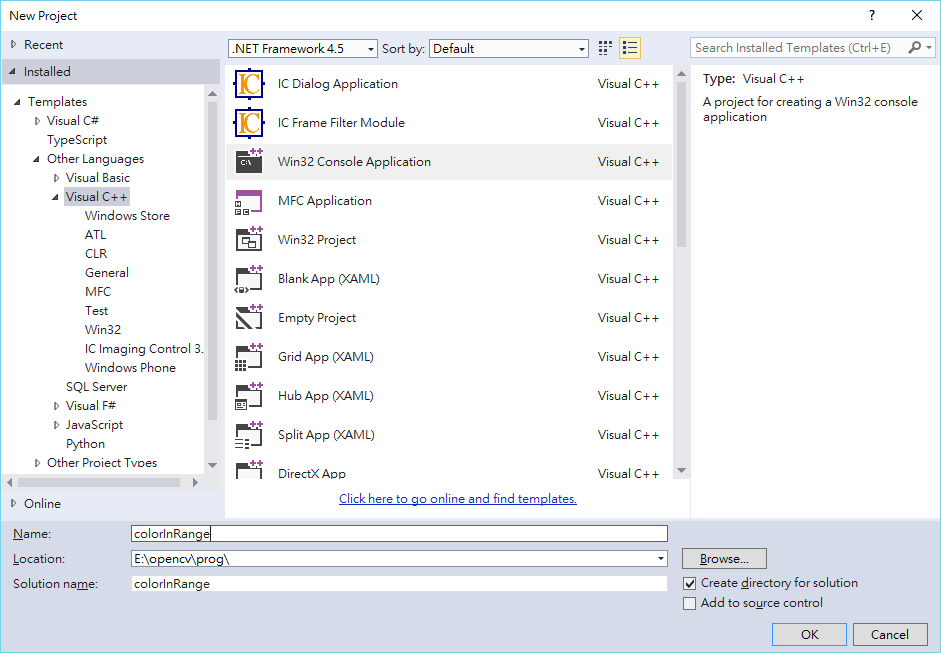Click the Blank App (XAML) icon
The image size is (941, 653).
tap(248, 278)
